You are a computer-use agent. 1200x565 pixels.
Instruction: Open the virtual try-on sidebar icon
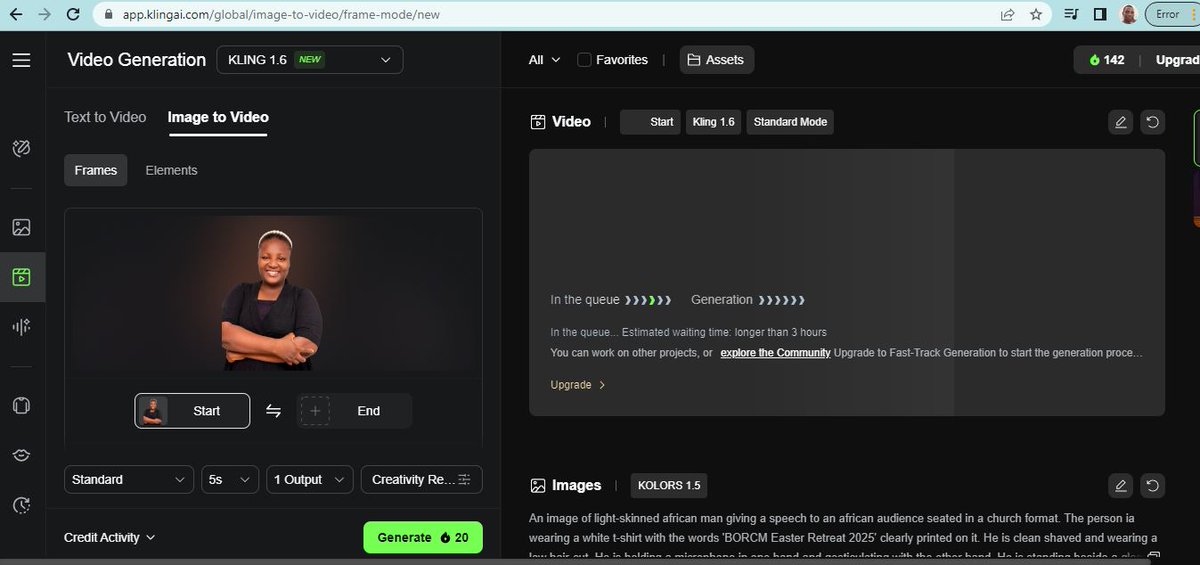pos(21,406)
